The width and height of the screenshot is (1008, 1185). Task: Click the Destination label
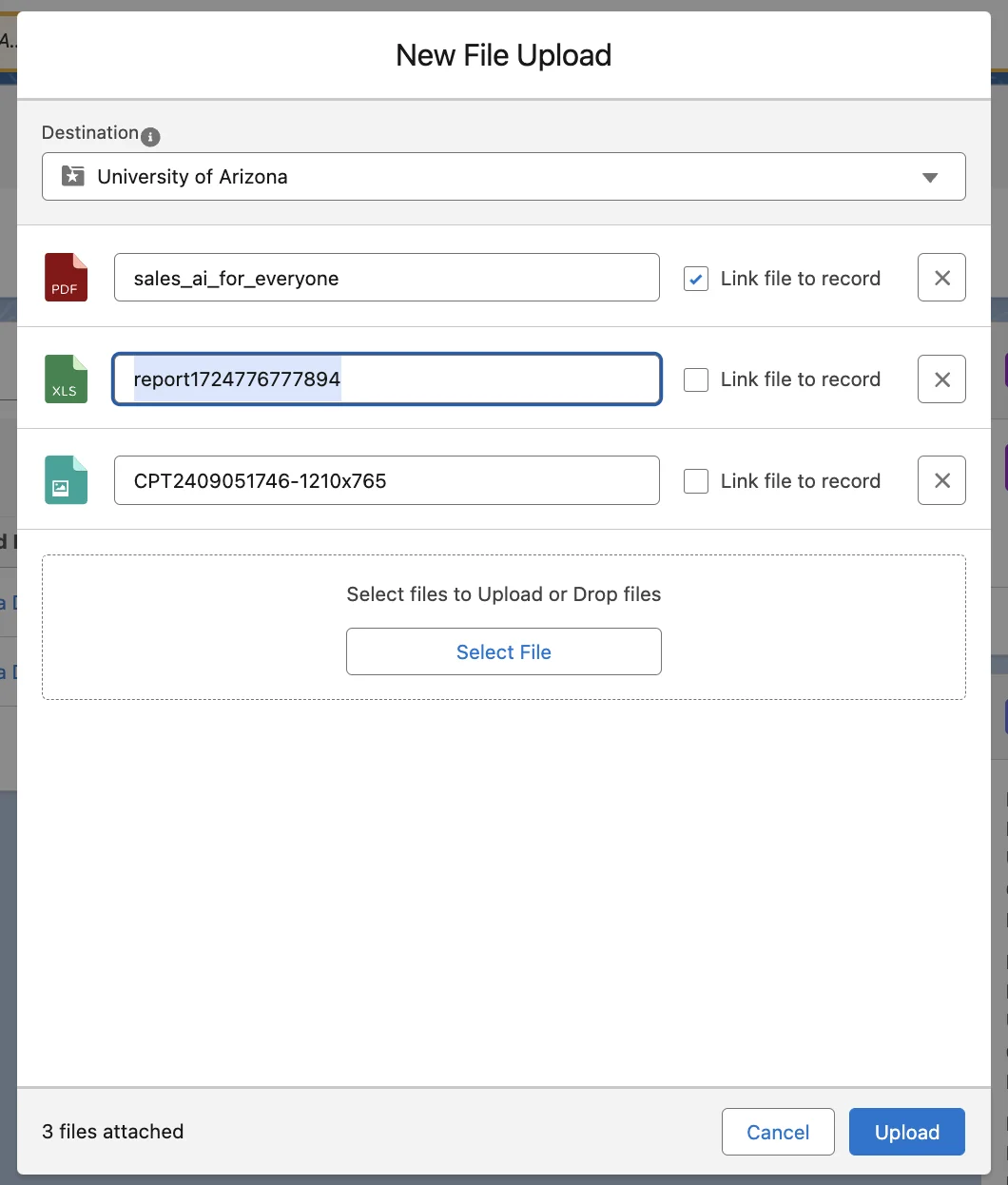pyautogui.click(x=90, y=132)
